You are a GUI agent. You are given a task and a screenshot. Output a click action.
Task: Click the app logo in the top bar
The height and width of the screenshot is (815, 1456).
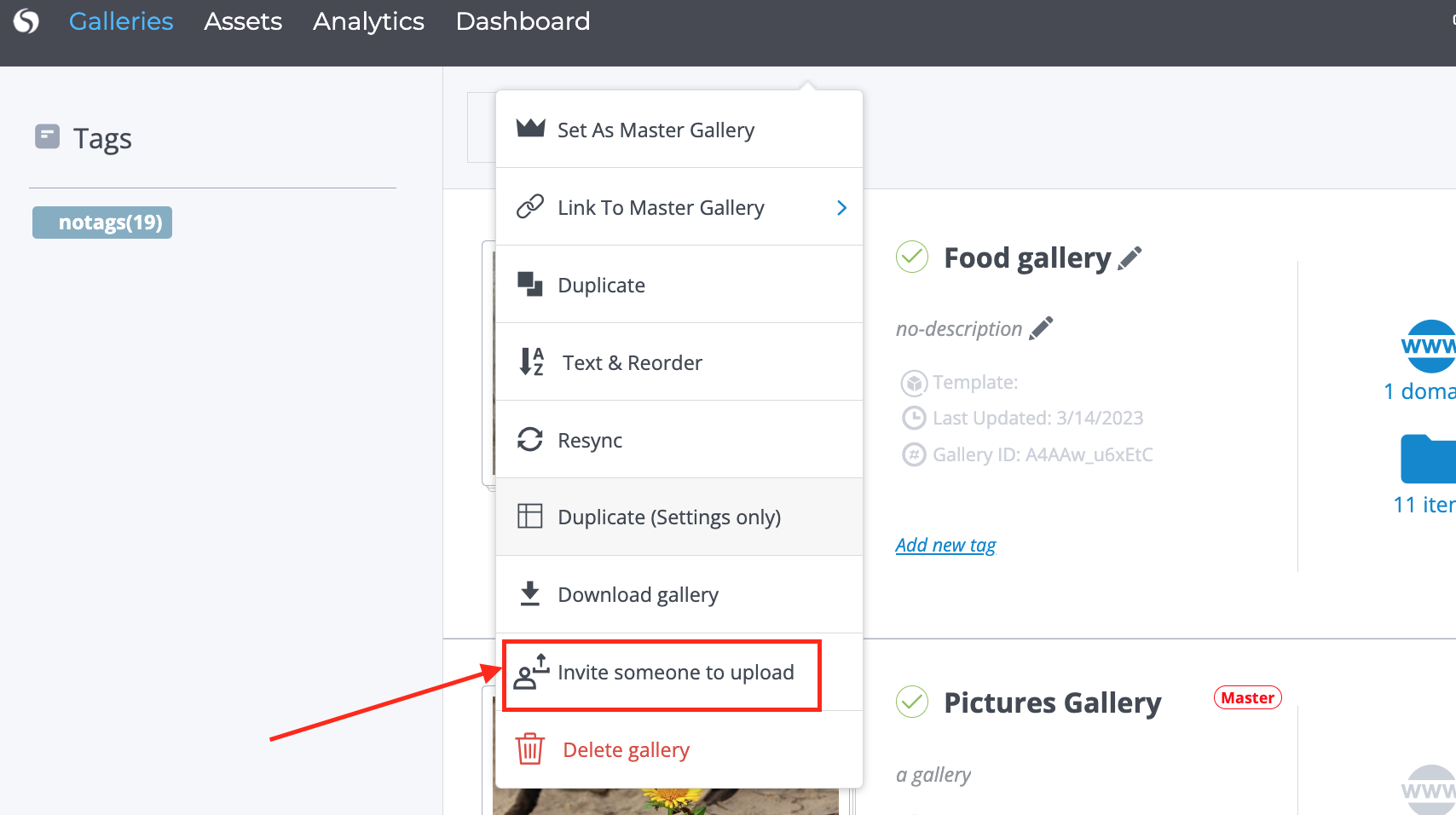point(26,21)
